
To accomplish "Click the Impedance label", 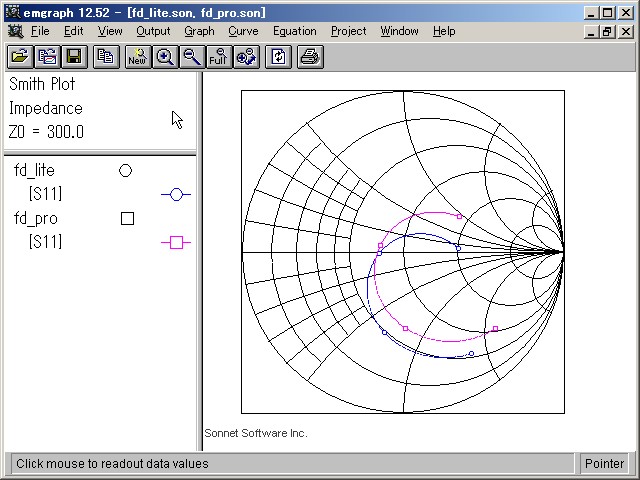I will 46,108.
